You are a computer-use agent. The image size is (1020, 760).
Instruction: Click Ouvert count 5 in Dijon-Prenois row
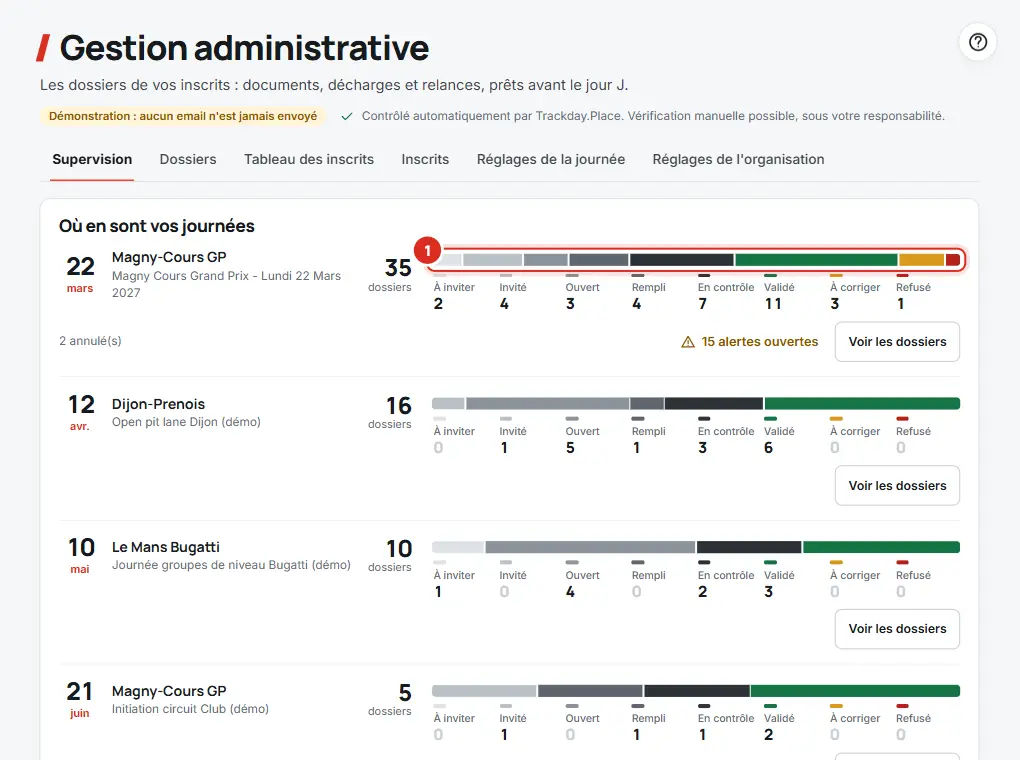point(570,448)
